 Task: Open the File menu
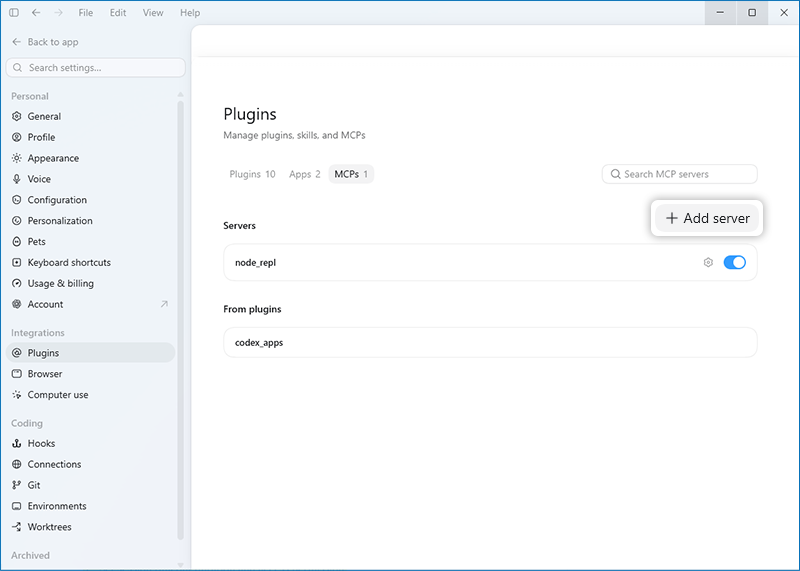click(86, 13)
